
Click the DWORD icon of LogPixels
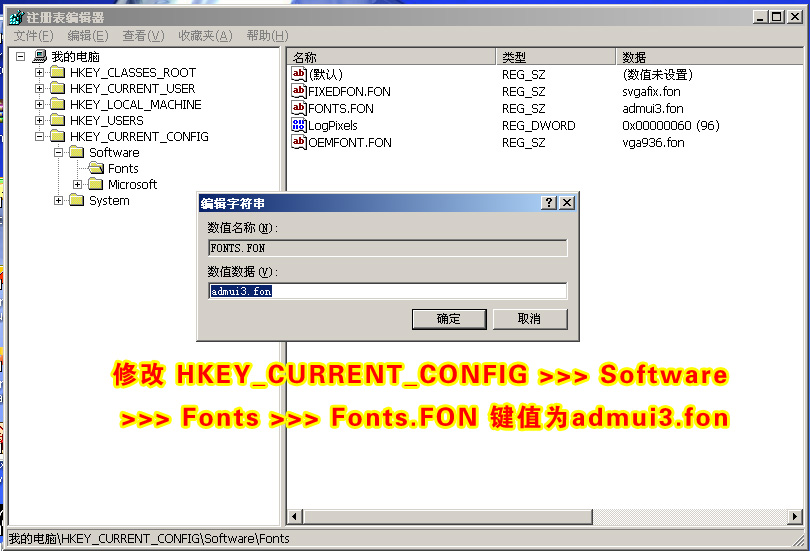(x=299, y=125)
